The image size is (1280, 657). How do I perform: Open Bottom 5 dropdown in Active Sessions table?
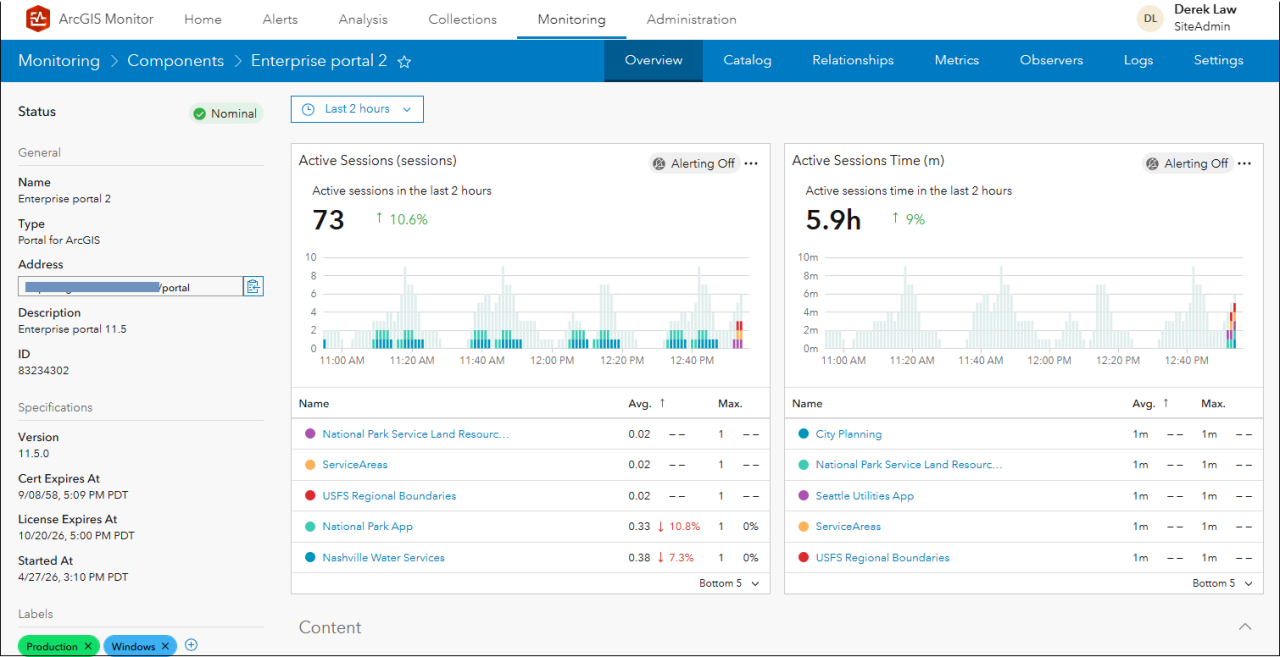pos(729,583)
